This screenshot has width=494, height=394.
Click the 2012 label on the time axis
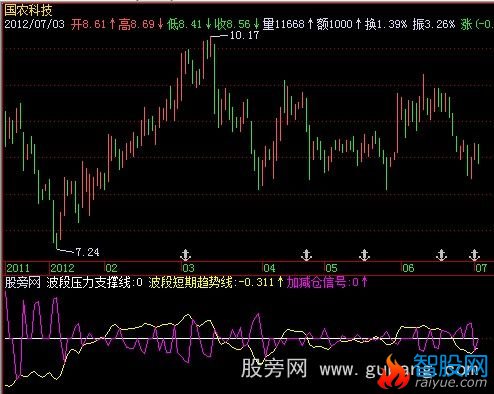coord(62,268)
